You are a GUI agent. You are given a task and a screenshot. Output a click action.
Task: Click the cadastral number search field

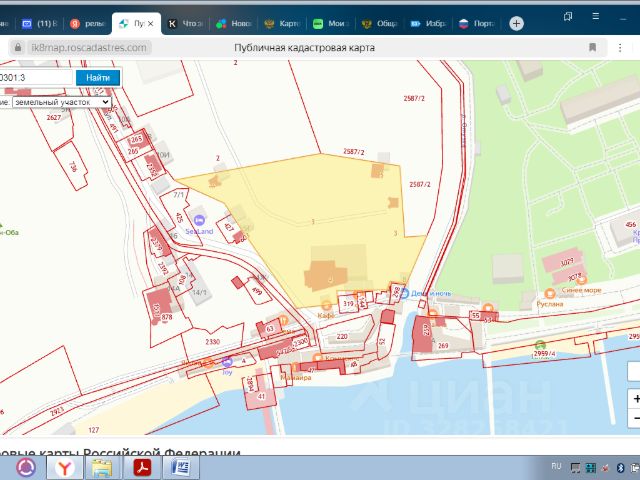[x=36, y=78]
